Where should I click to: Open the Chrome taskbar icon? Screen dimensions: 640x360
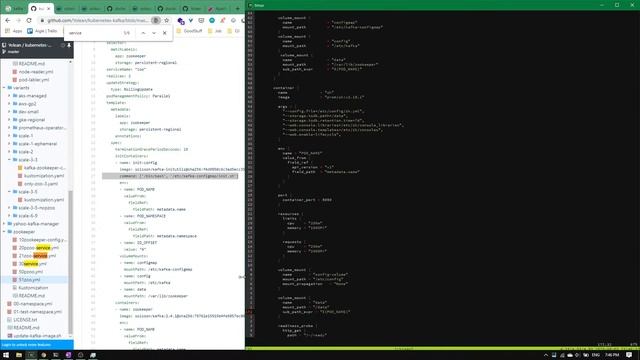tap(43, 355)
